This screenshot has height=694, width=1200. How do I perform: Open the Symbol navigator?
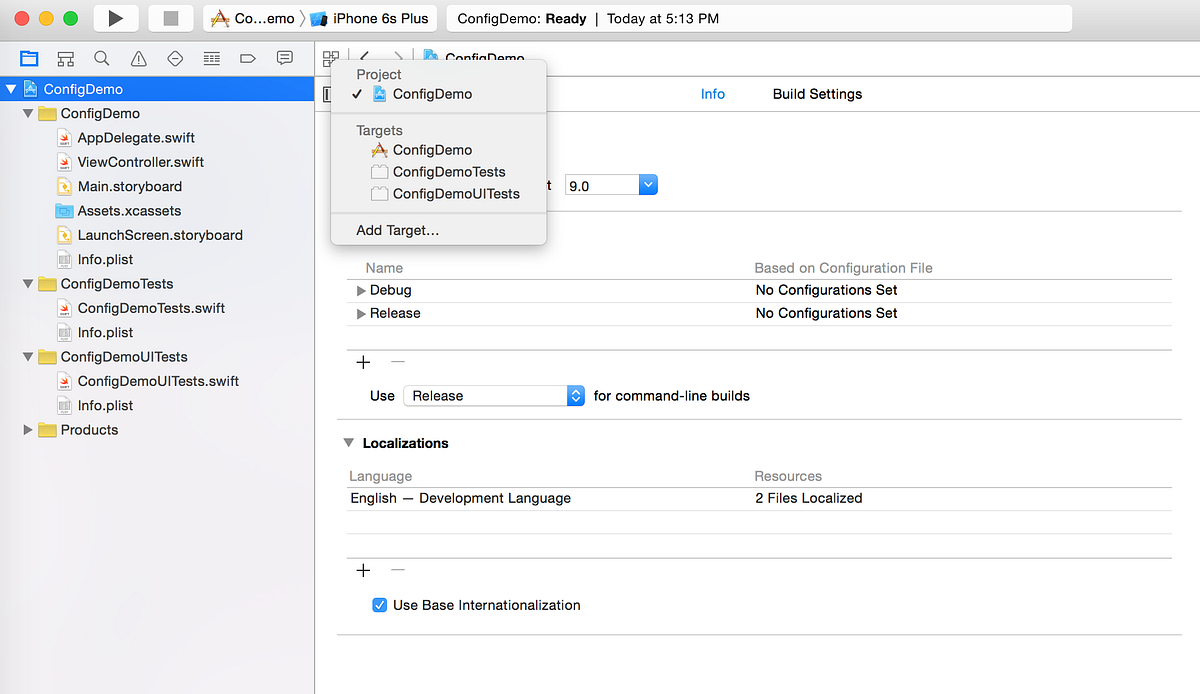pyautogui.click(x=65, y=58)
